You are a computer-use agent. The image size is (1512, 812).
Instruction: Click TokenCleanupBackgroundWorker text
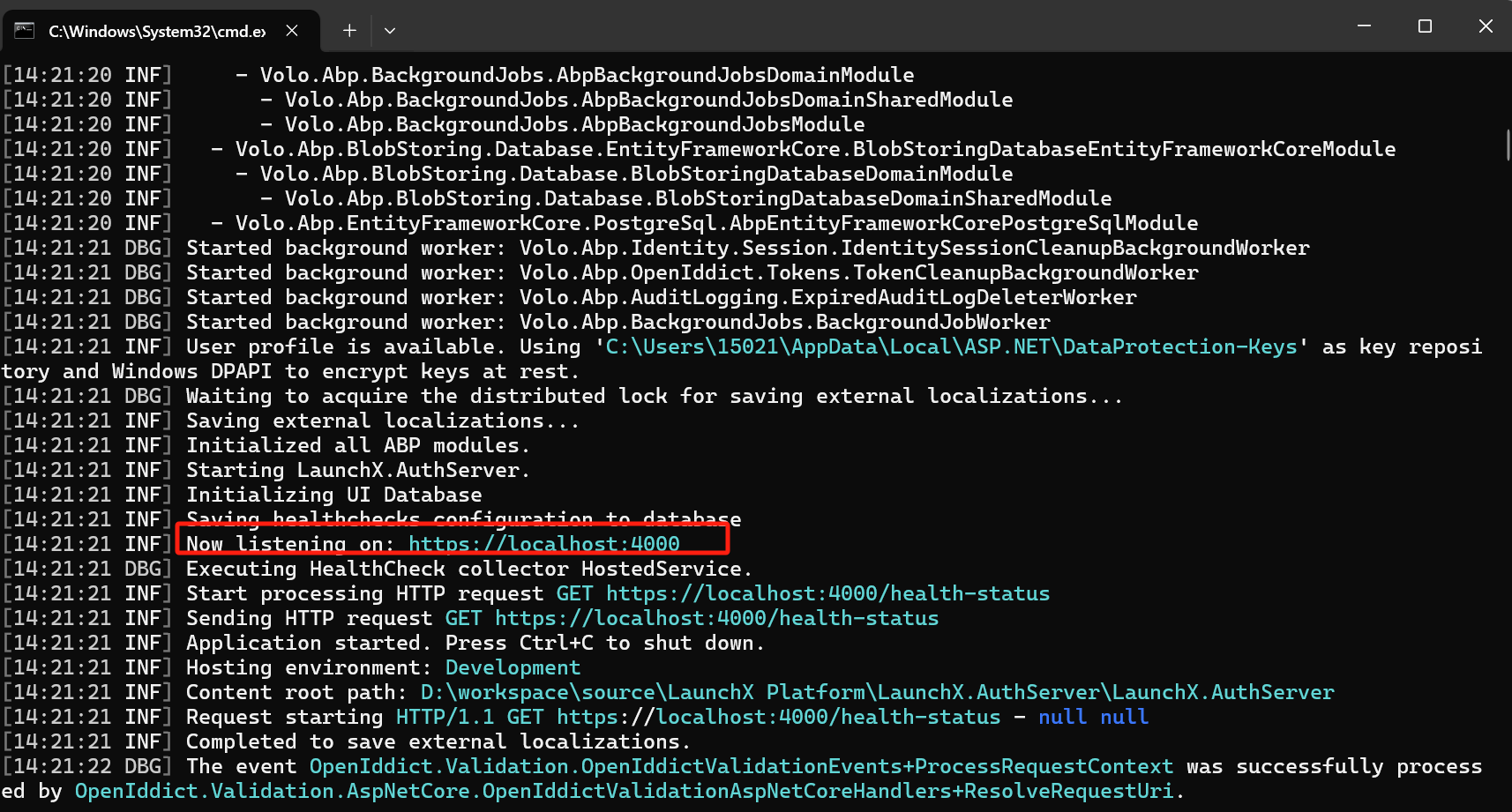pyautogui.click(x=1025, y=272)
